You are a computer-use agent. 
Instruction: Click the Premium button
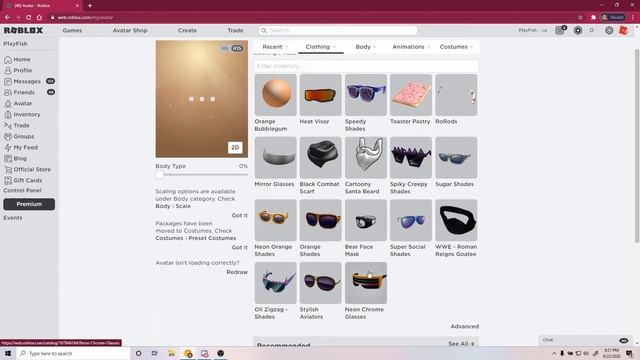pos(29,204)
